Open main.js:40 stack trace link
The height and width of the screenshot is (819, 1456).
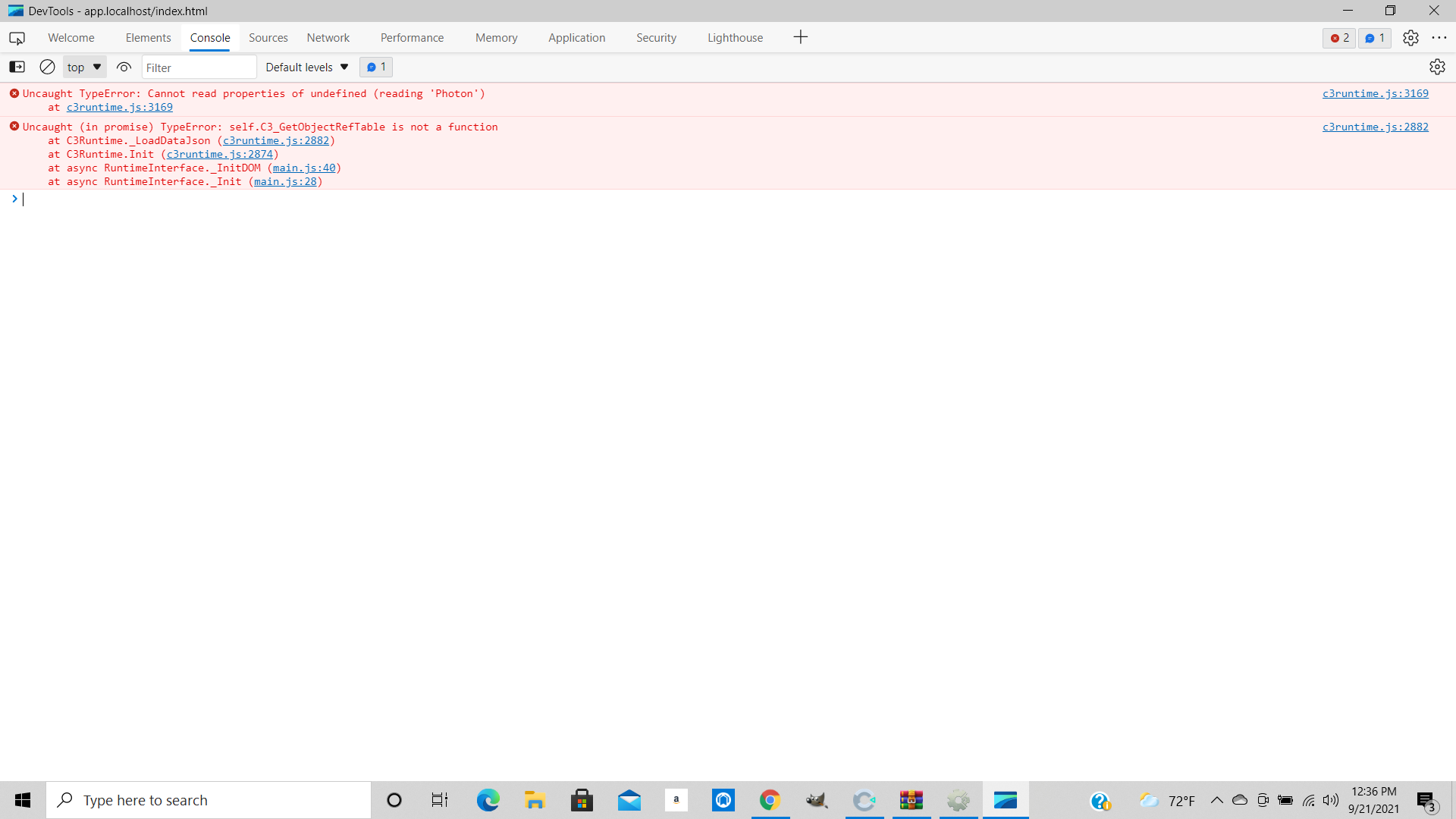304,168
